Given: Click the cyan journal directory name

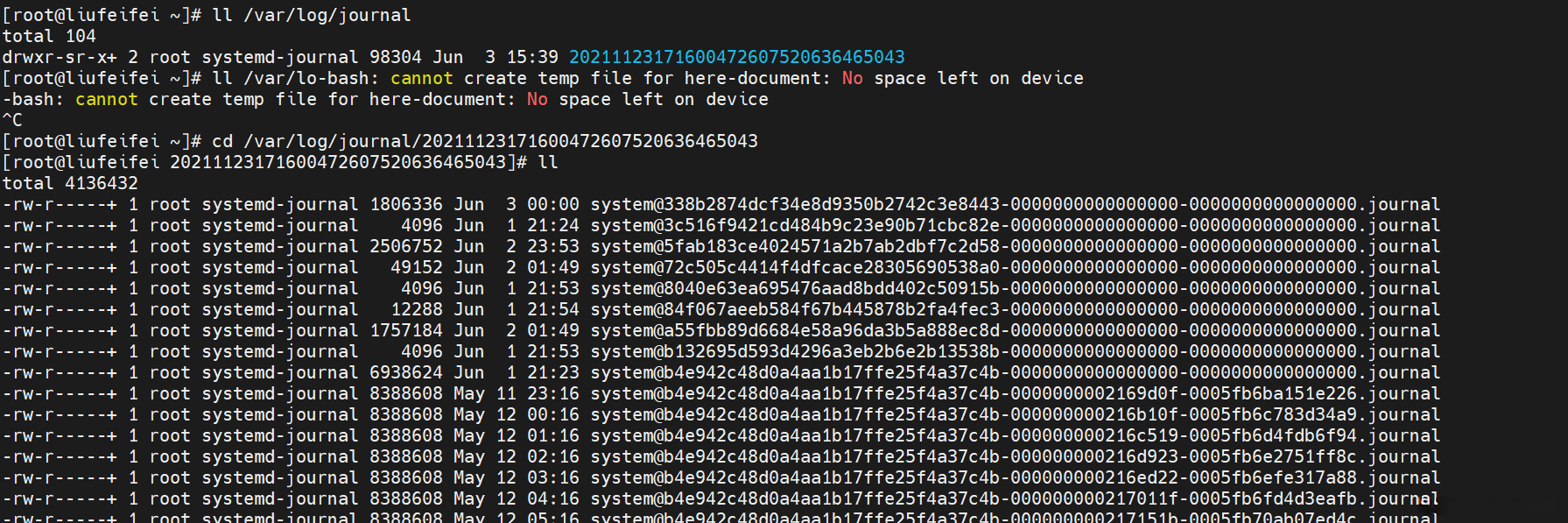Looking at the screenshot, I should tap(736, 57).
